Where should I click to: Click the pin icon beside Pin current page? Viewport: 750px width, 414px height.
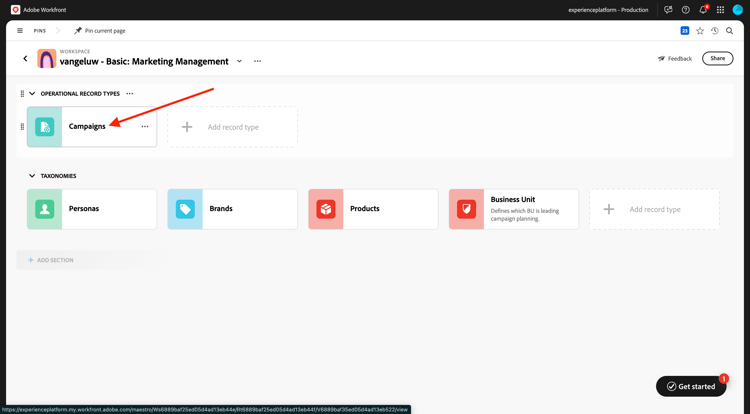click(x=77, y=31)
